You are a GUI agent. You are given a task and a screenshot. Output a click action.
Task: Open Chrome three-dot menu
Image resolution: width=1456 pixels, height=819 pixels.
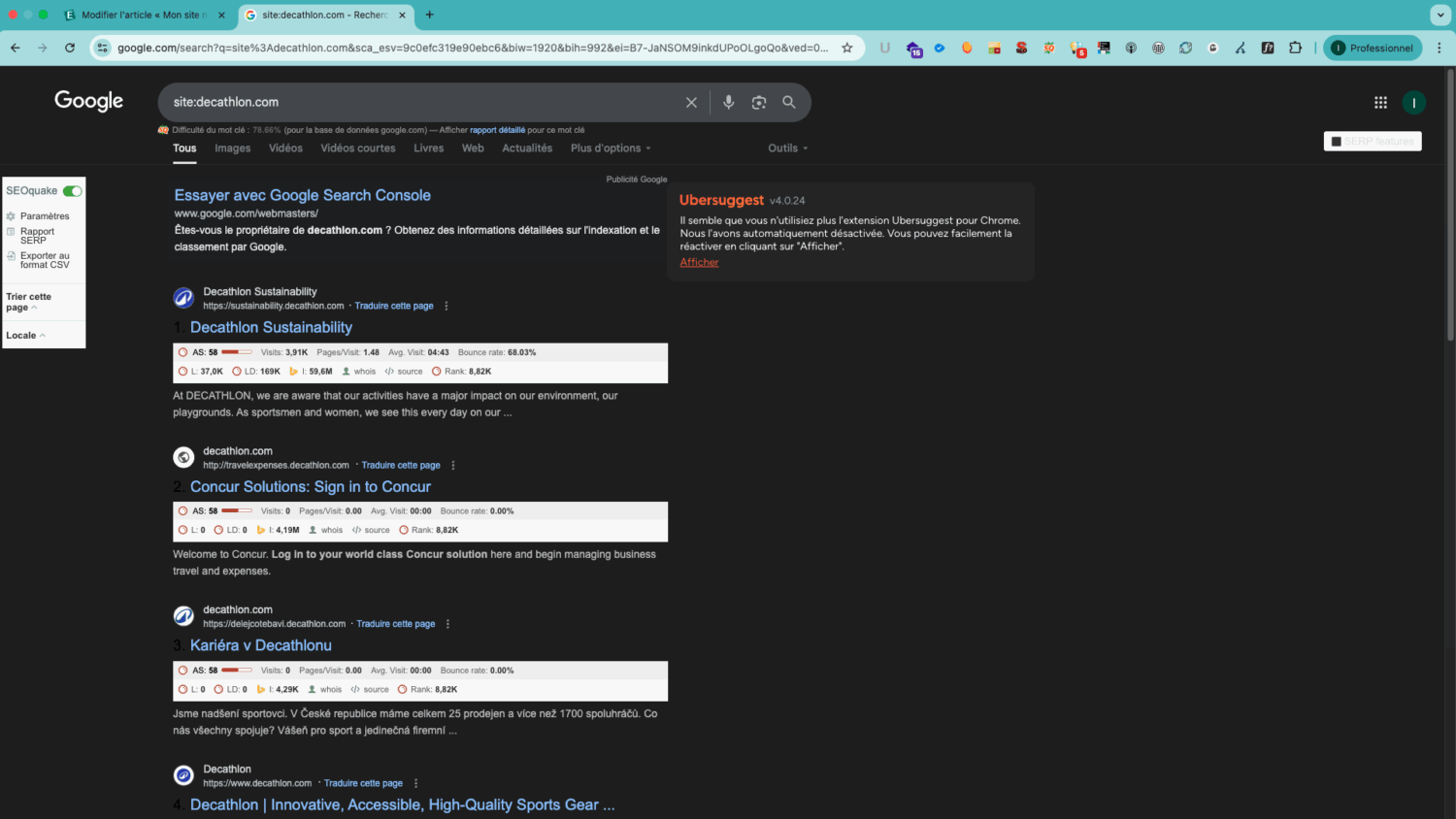[x=1439, y=48]
